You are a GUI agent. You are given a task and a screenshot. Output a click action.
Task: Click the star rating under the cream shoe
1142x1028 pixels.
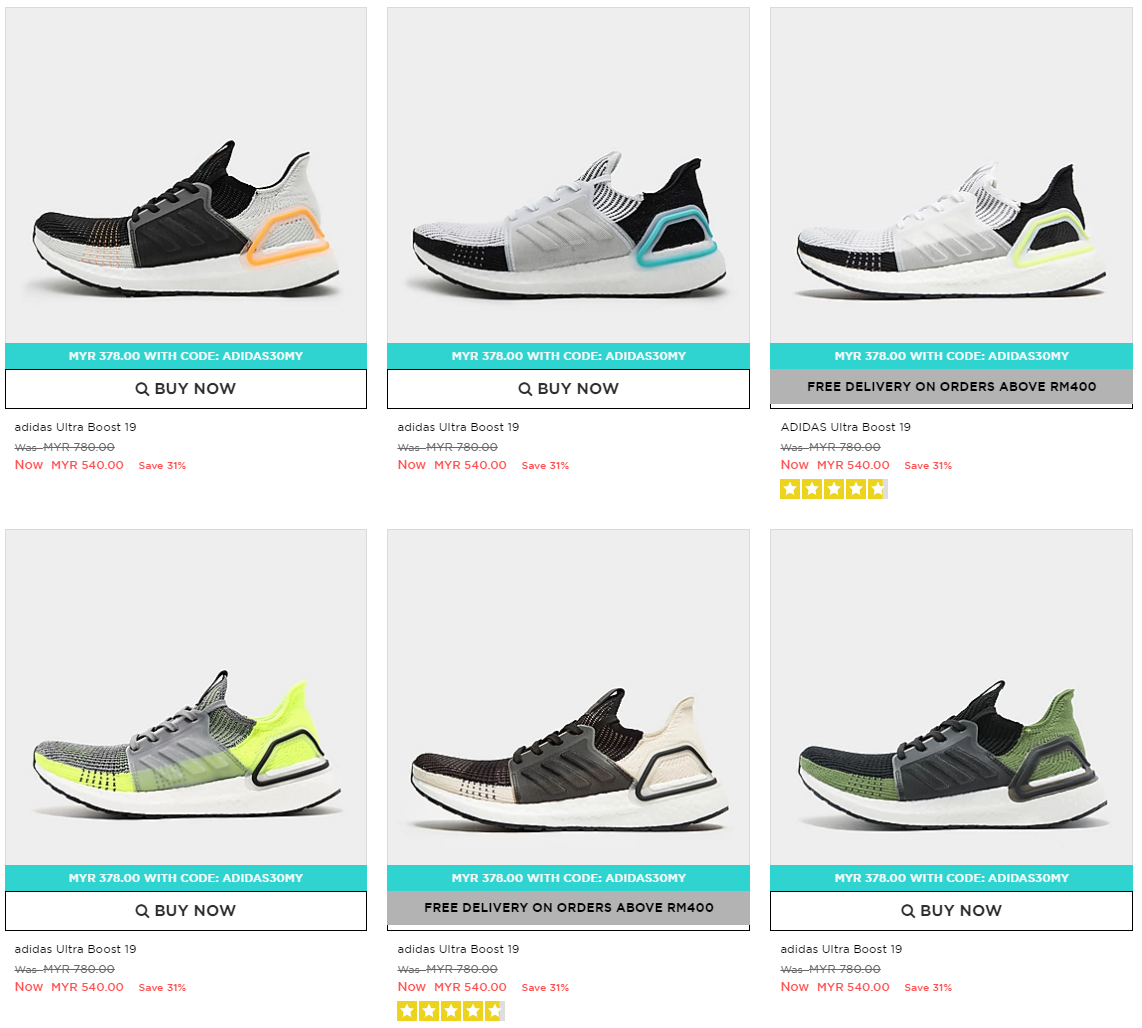pyautogui.click(x=451, y=1011)
